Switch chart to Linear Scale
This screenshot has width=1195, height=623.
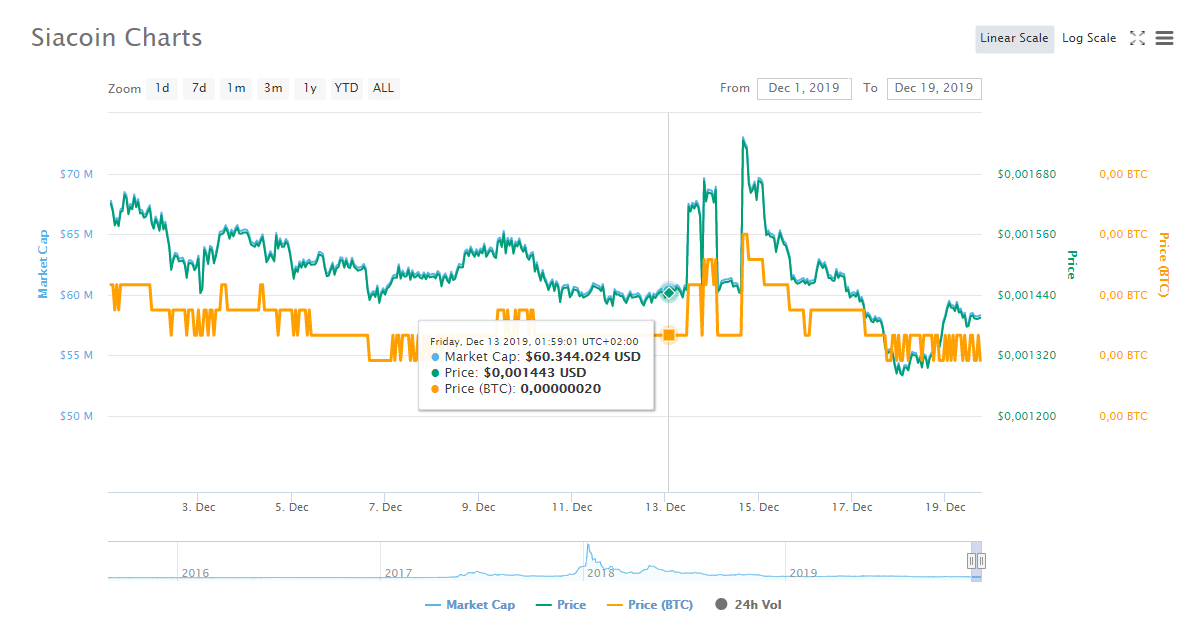click(1014, 38)
